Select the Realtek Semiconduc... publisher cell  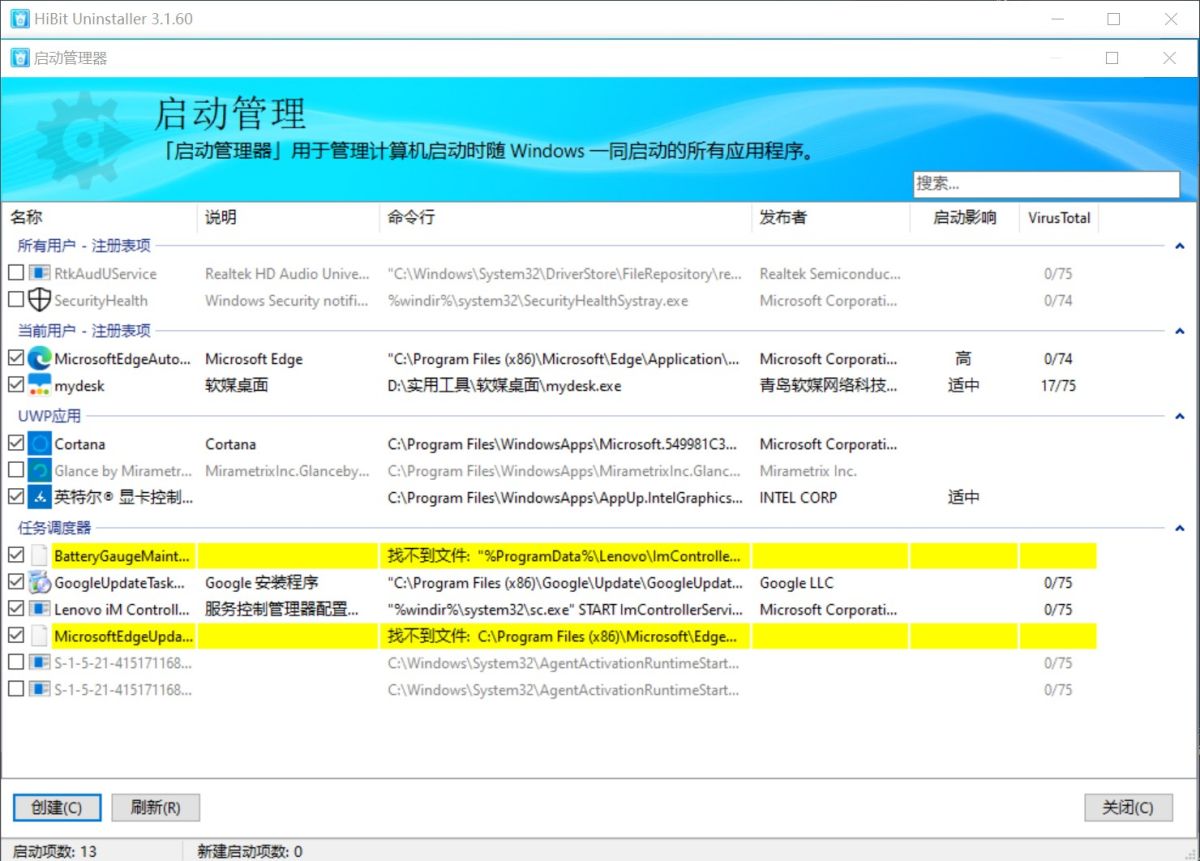click(x=830, y=274)
